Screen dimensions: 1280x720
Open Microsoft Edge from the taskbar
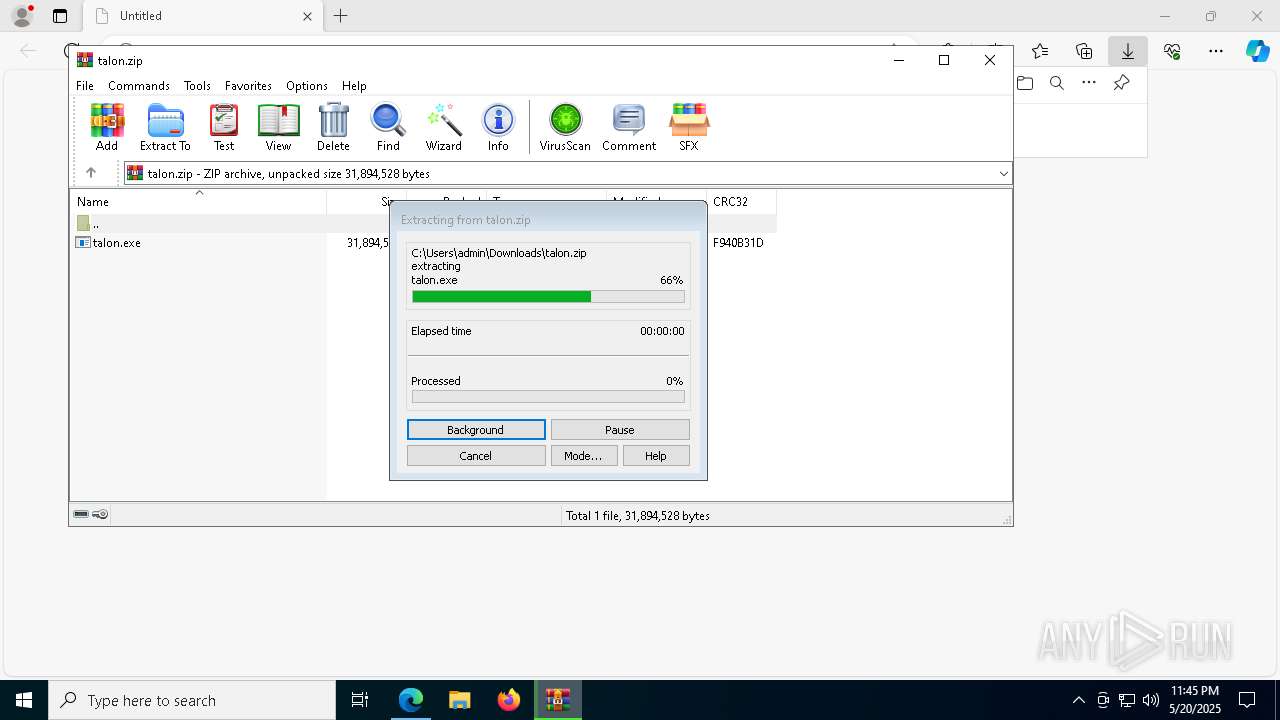click(x=411, y=700)
